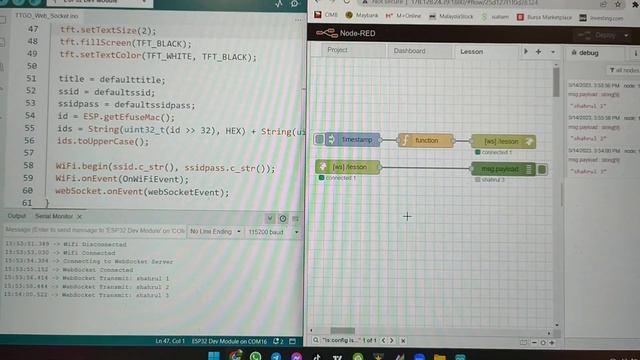The height and width of the screenshot is (360, 640).
Task: Toggle serial monitor timestamps clock icon
Action: pyautogui.click(x=283, y=219)
